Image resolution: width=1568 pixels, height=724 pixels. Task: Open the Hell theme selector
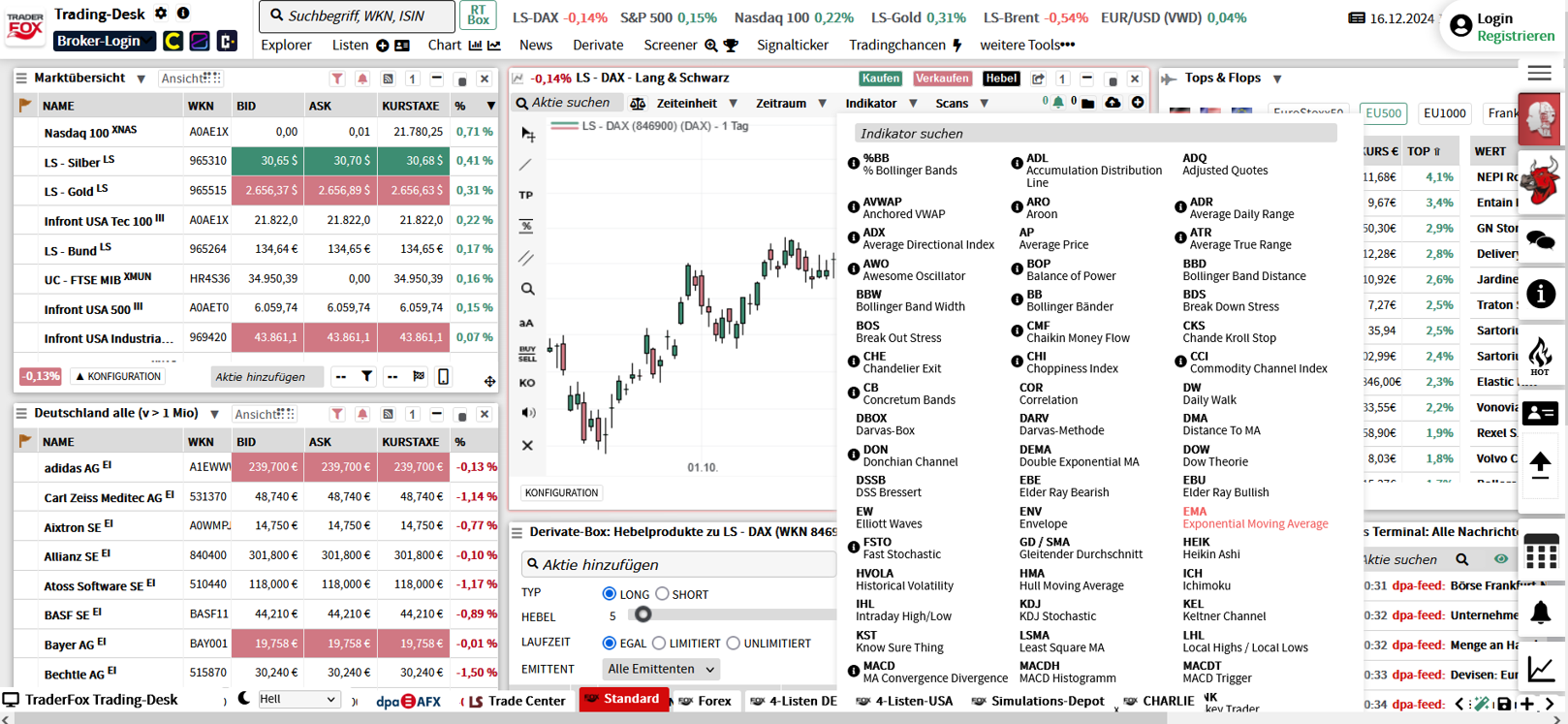(x=298, y=700)
